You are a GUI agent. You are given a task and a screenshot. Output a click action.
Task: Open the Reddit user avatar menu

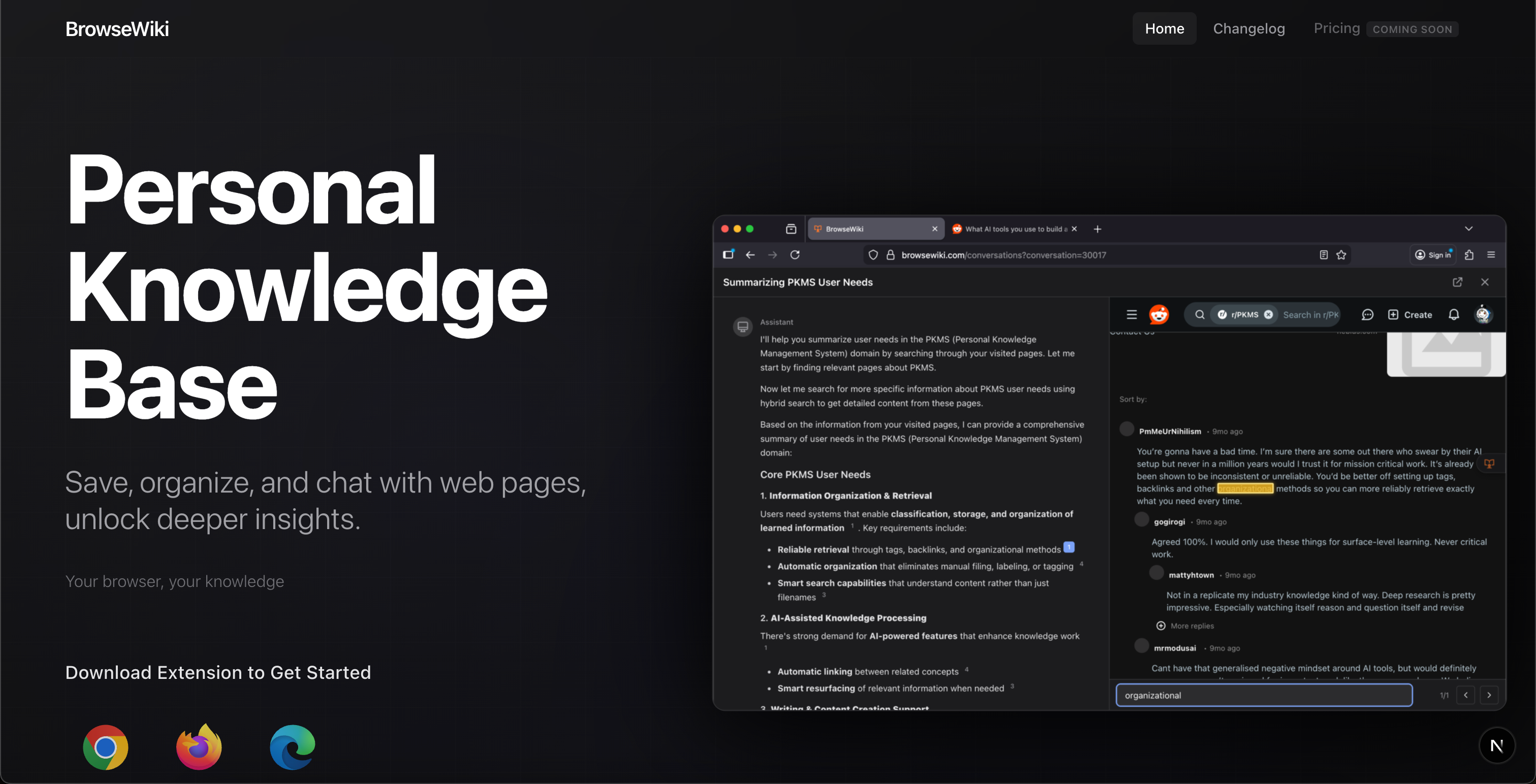tap(1483, 314)
